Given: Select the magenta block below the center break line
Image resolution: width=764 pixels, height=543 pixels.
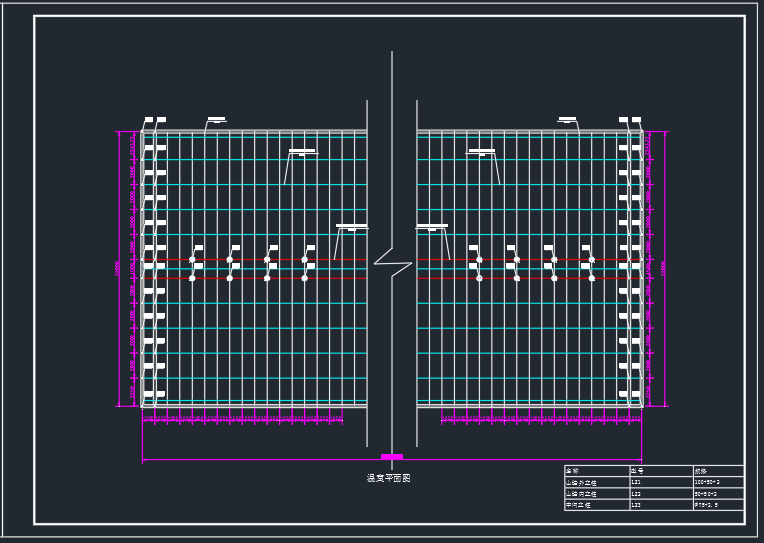Looking at the screenshot, I should [392, 457].
